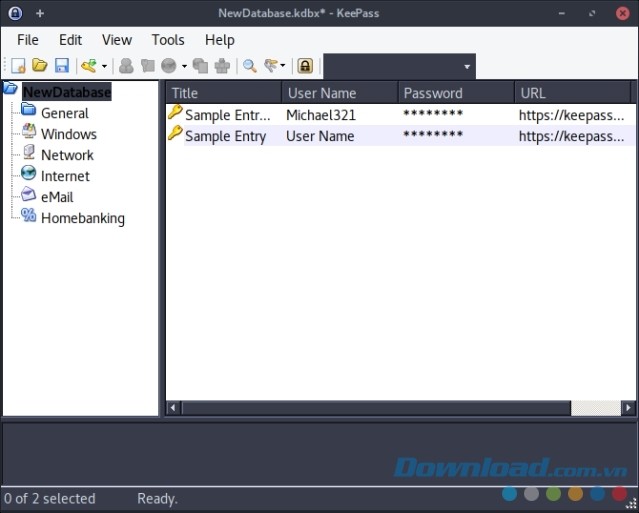This screenshot has height=513, width=639.
Task: Click the eMail envelope icon
Action: tap(29, 194)
